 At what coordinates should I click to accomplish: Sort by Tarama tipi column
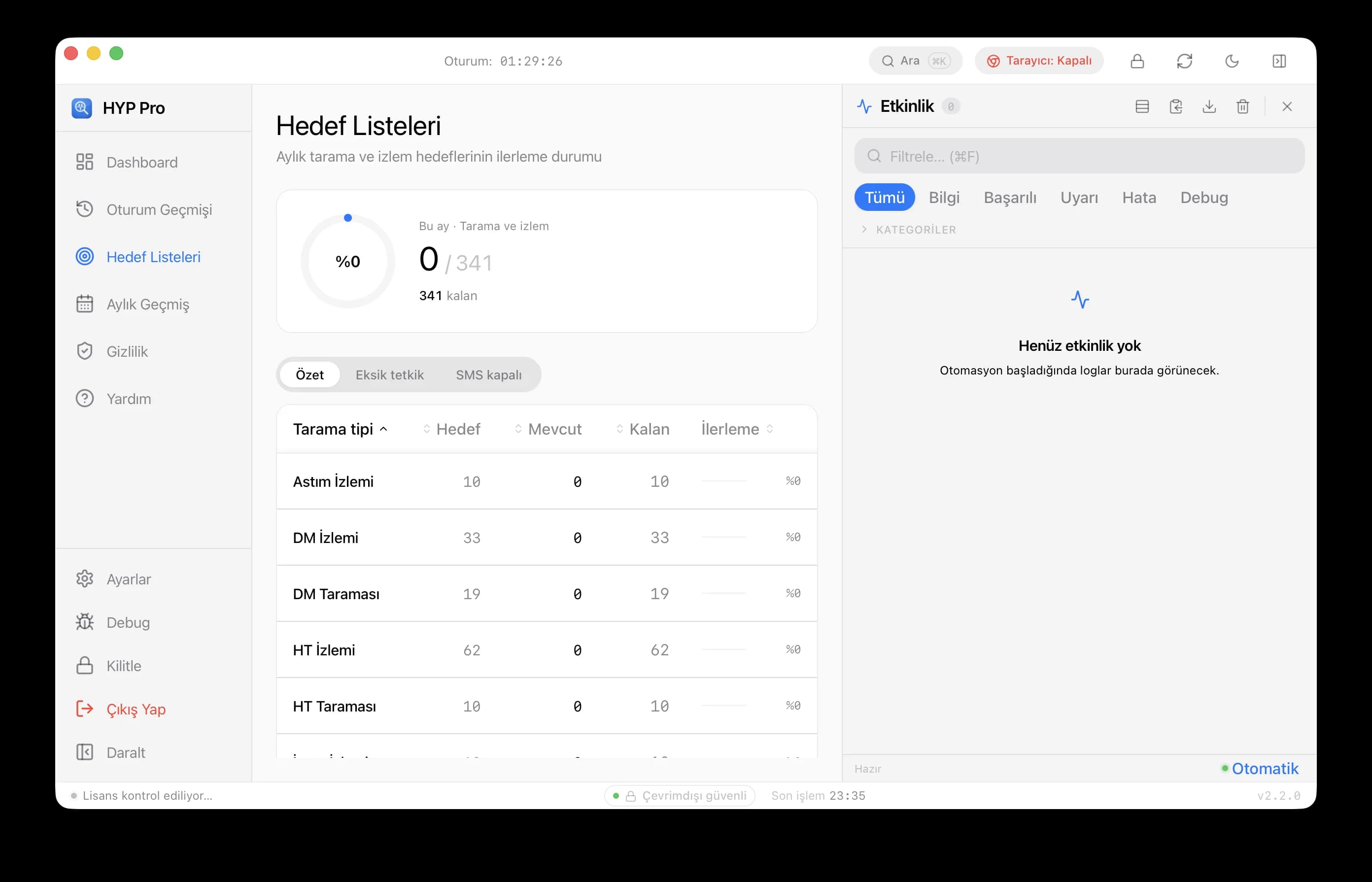coord(340,429)
